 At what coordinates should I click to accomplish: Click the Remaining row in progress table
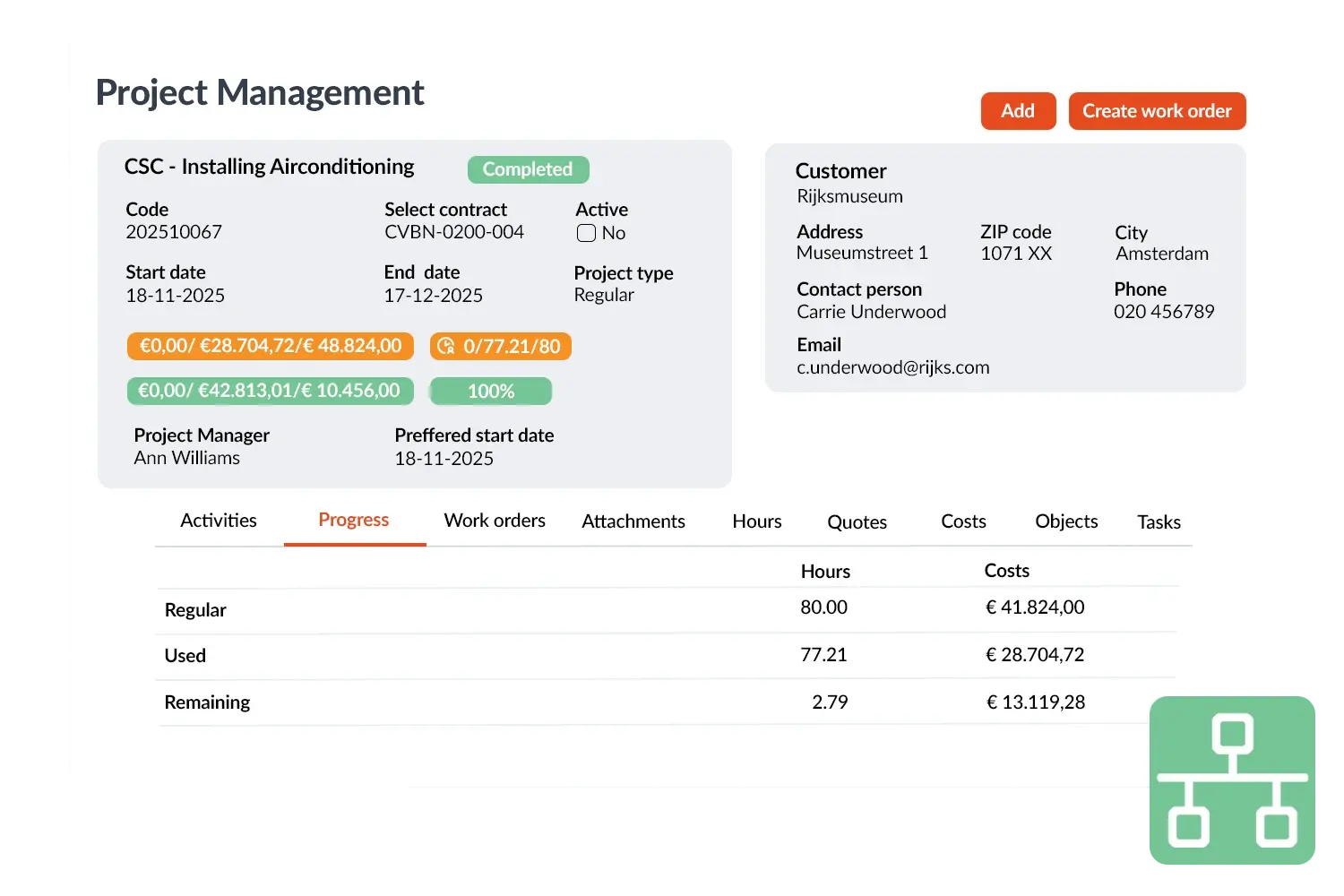207,702
